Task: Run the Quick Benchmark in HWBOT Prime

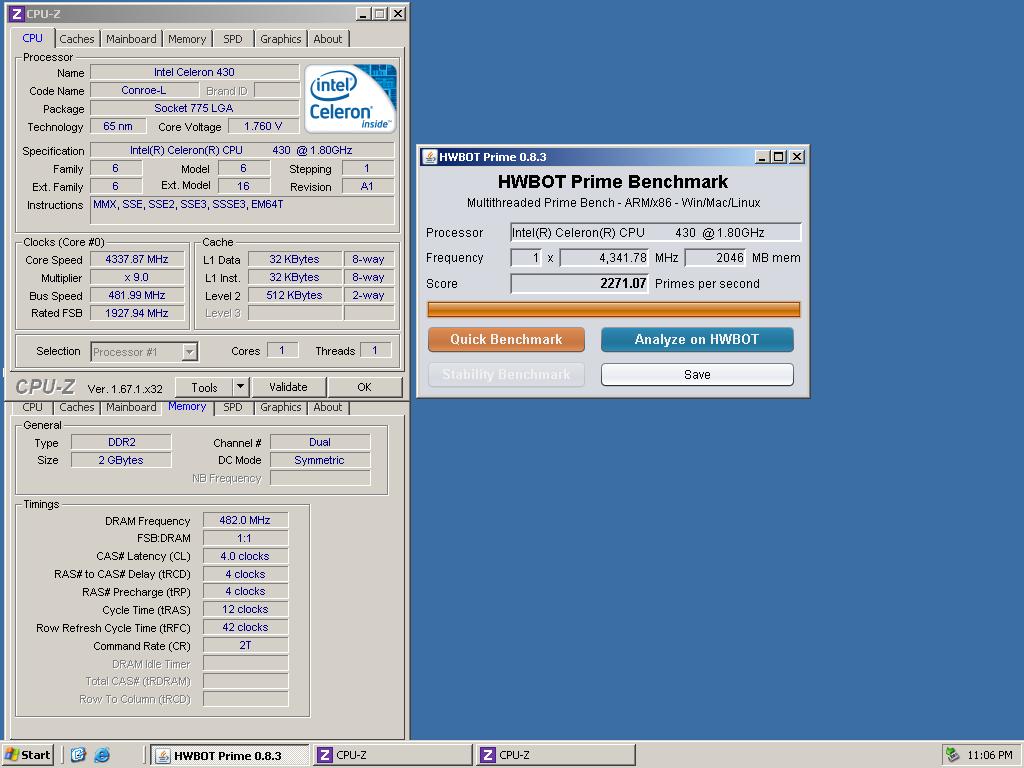Action: [x=506, y=340]
